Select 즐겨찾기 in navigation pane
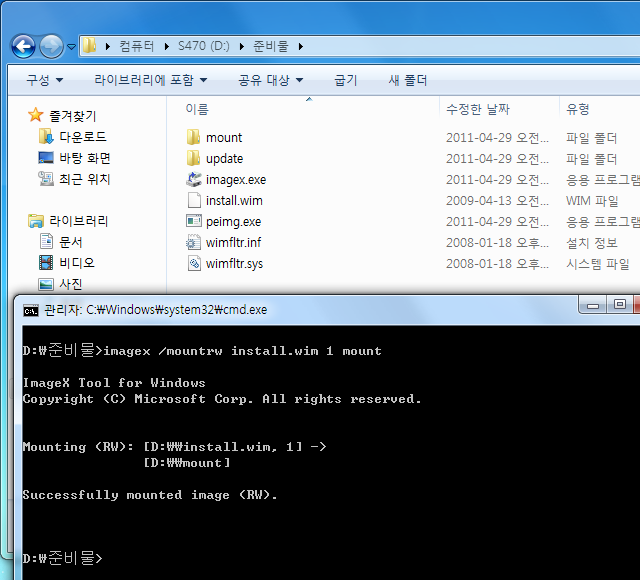 tap(73, 116)
